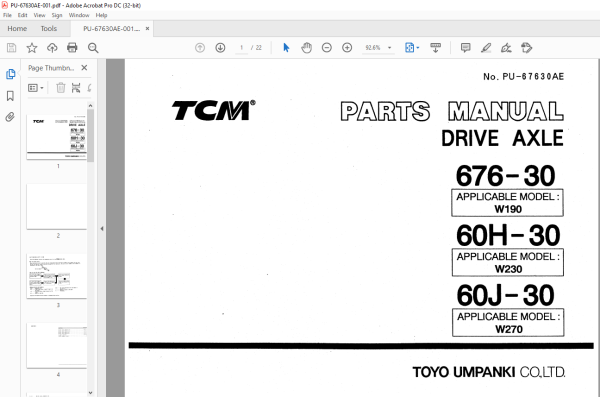Add star bookmark to file

[32, 47]
